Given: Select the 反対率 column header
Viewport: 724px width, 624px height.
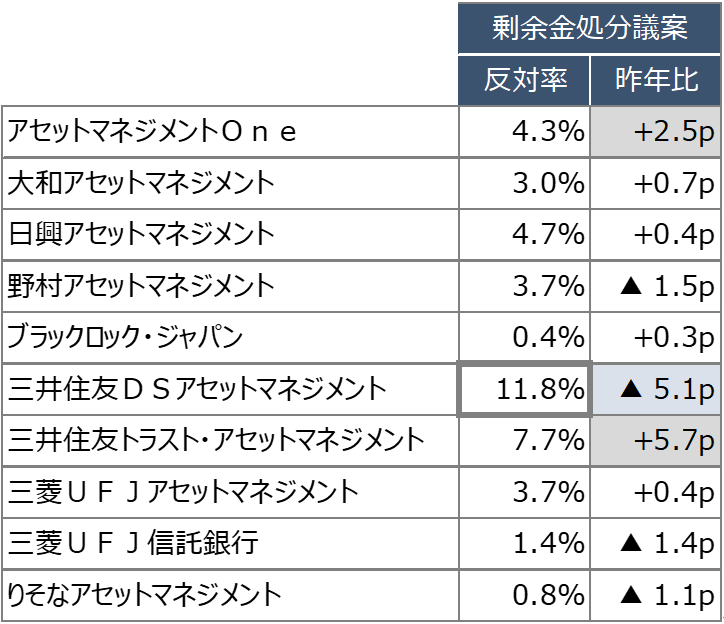Looking at the screenshot, I should [524, 80].
